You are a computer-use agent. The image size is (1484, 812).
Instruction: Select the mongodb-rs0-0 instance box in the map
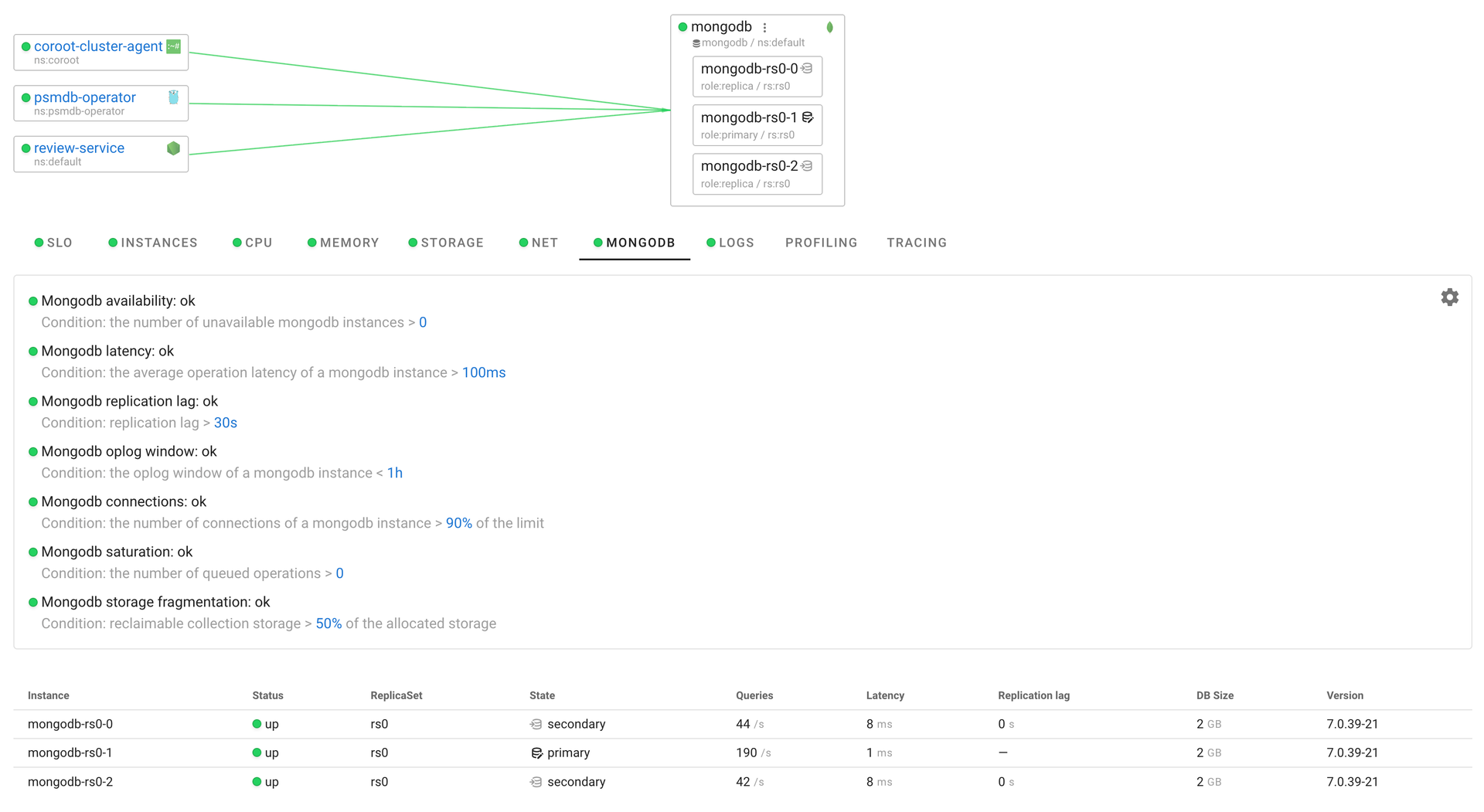click(x=757, y=76)
